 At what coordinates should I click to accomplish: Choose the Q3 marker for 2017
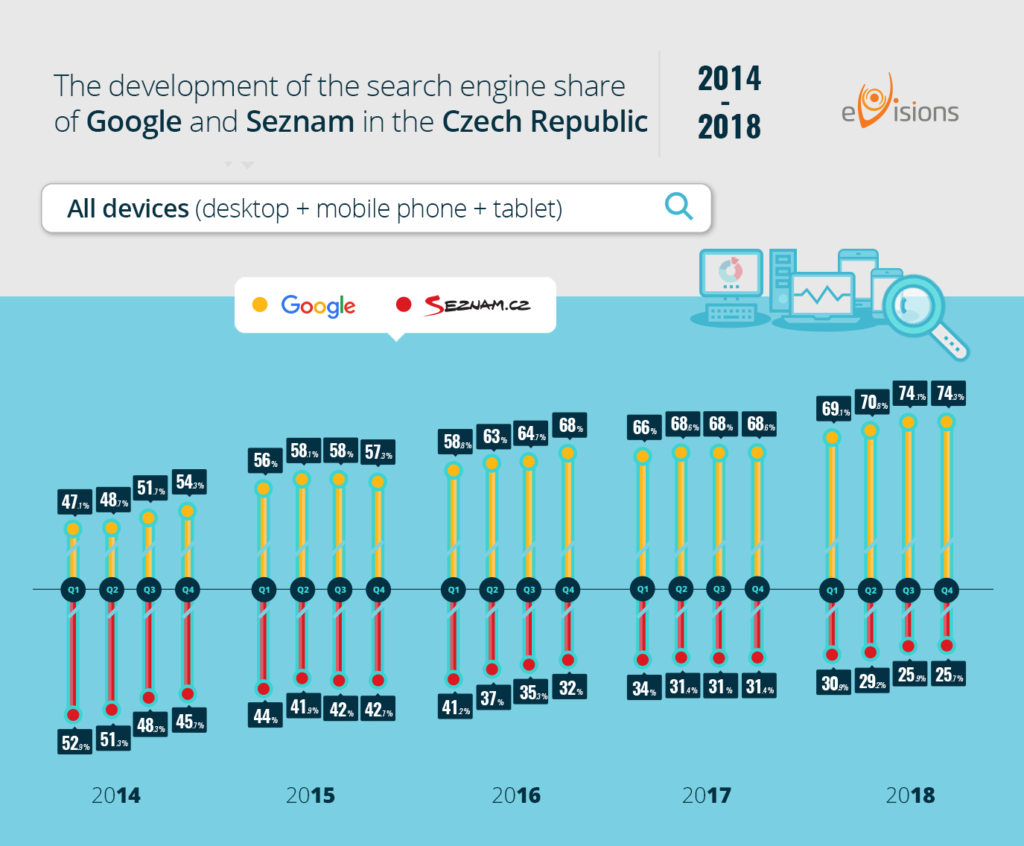(719, 589)
